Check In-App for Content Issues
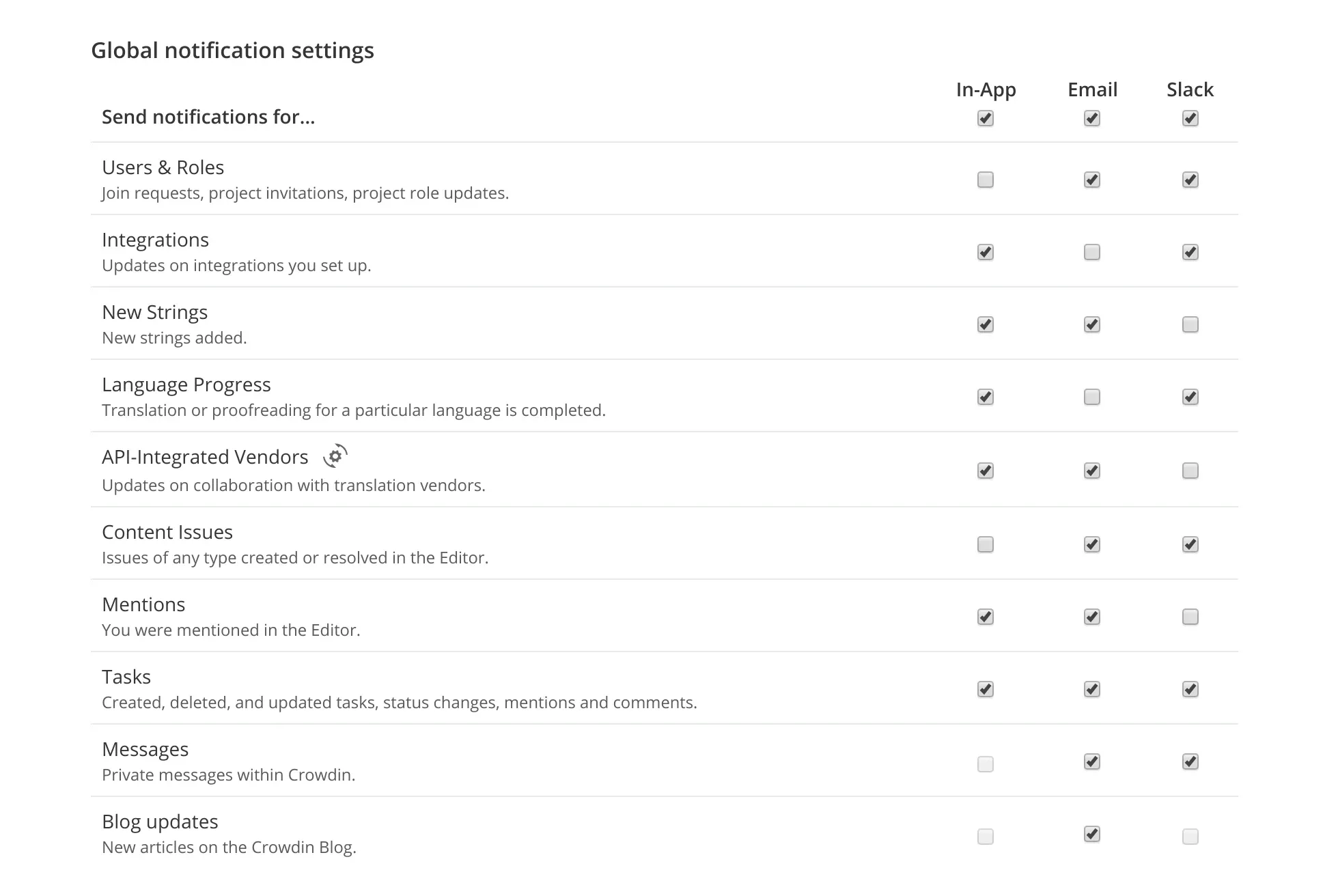1338x896 pixels. pos(985,545)
